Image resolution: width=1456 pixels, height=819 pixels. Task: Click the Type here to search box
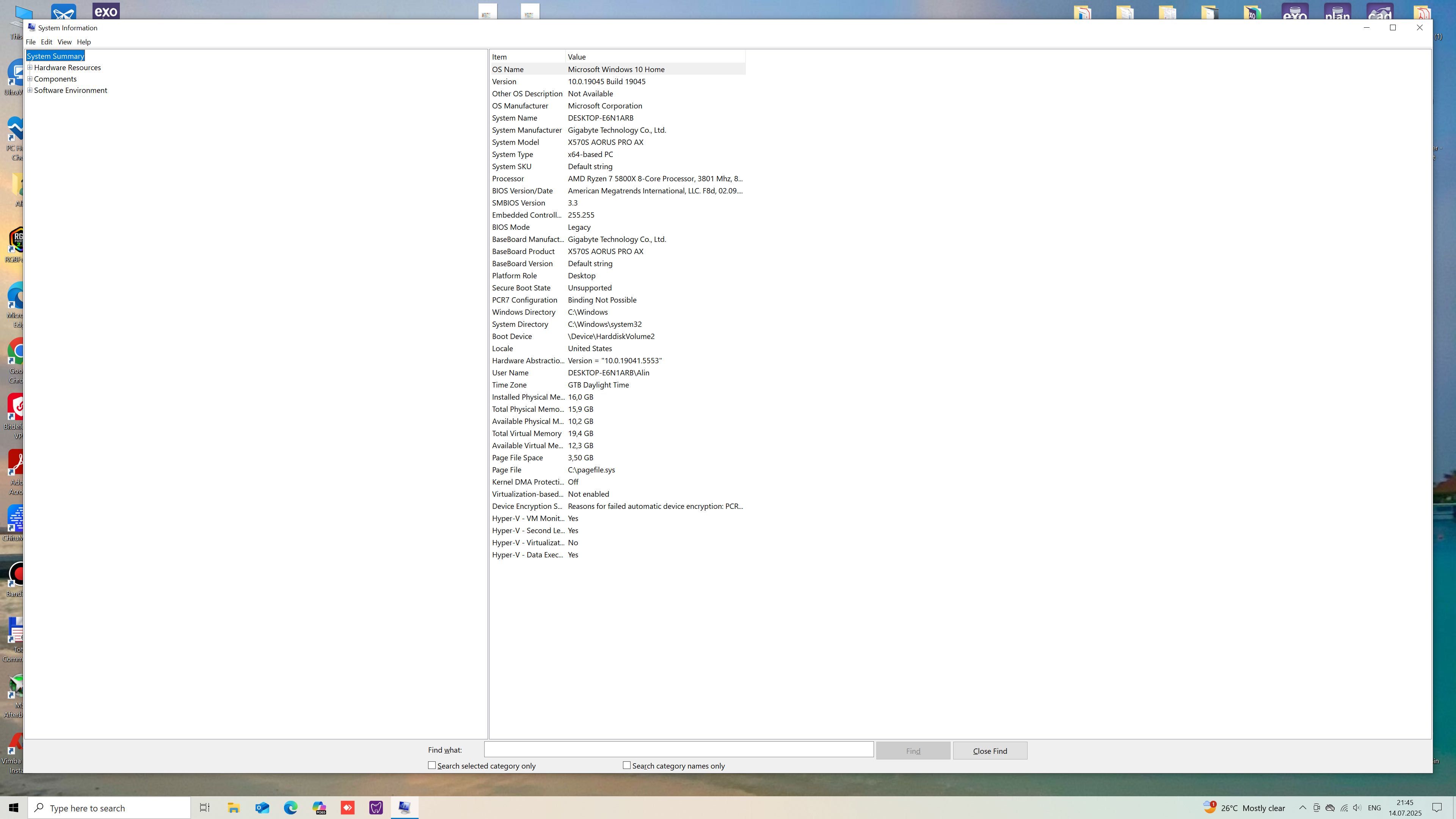click(x=110, y=808)
